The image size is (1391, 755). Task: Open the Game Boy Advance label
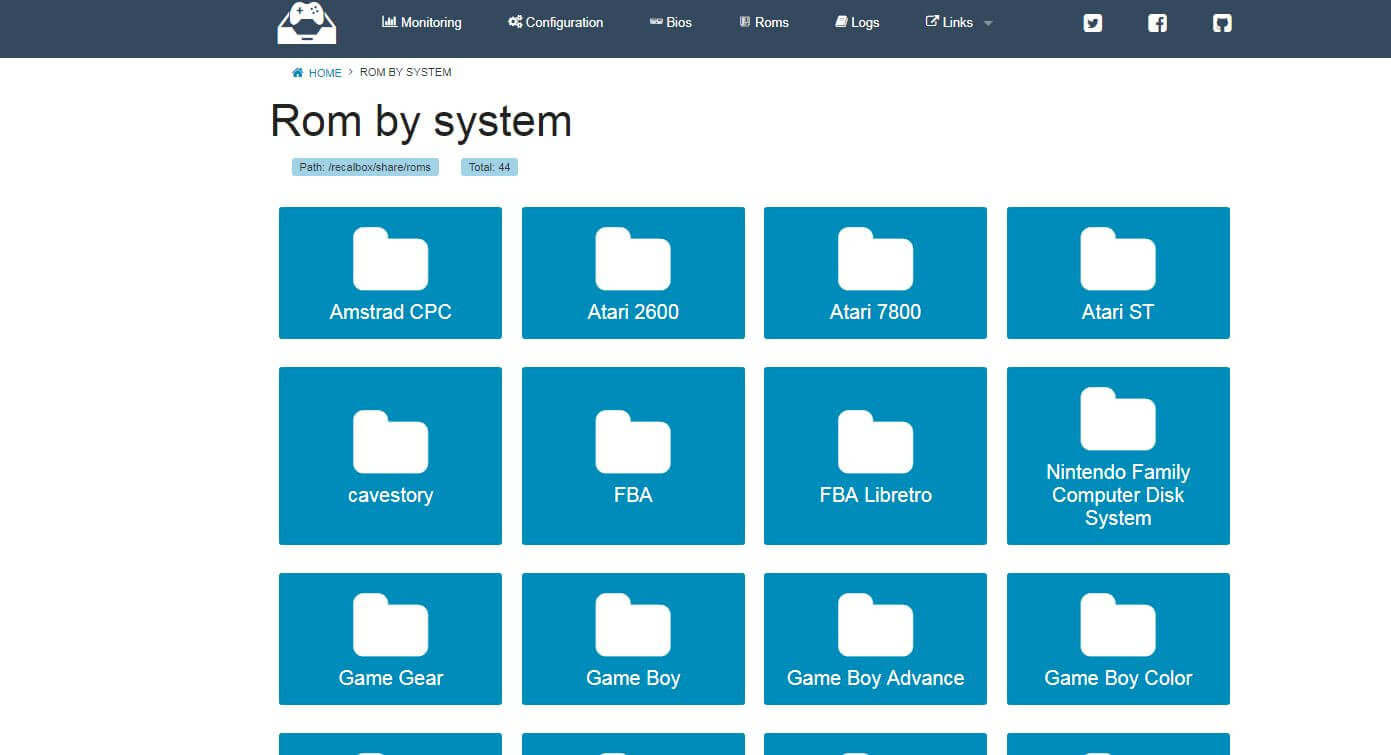875,678
